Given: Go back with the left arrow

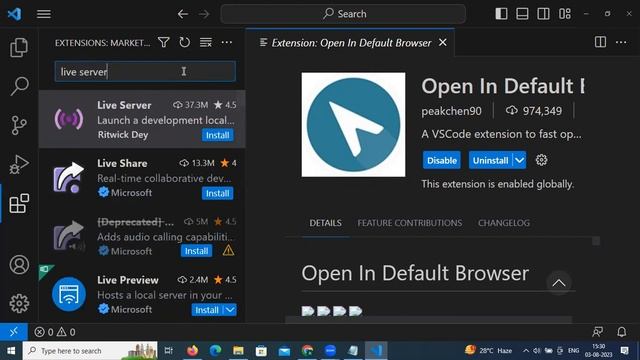Looking at the screenshot, I should [182, 14].
